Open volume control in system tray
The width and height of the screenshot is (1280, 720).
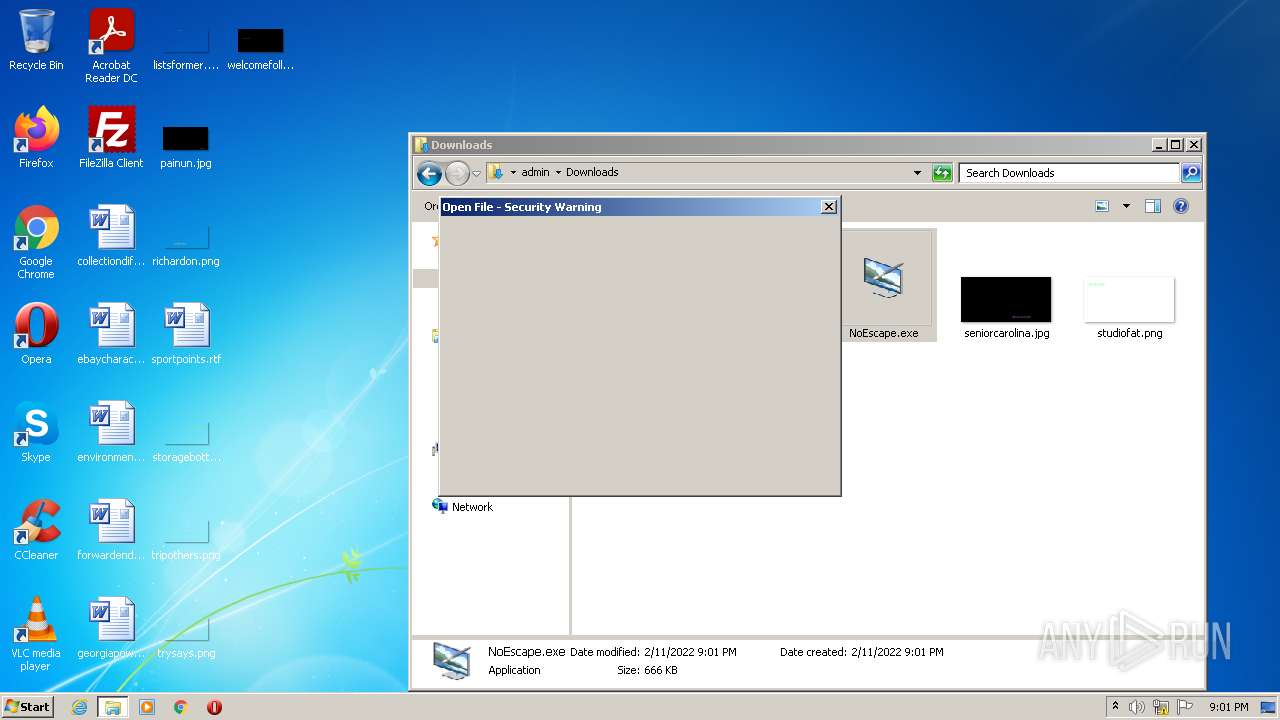[x=1137, y=707]
